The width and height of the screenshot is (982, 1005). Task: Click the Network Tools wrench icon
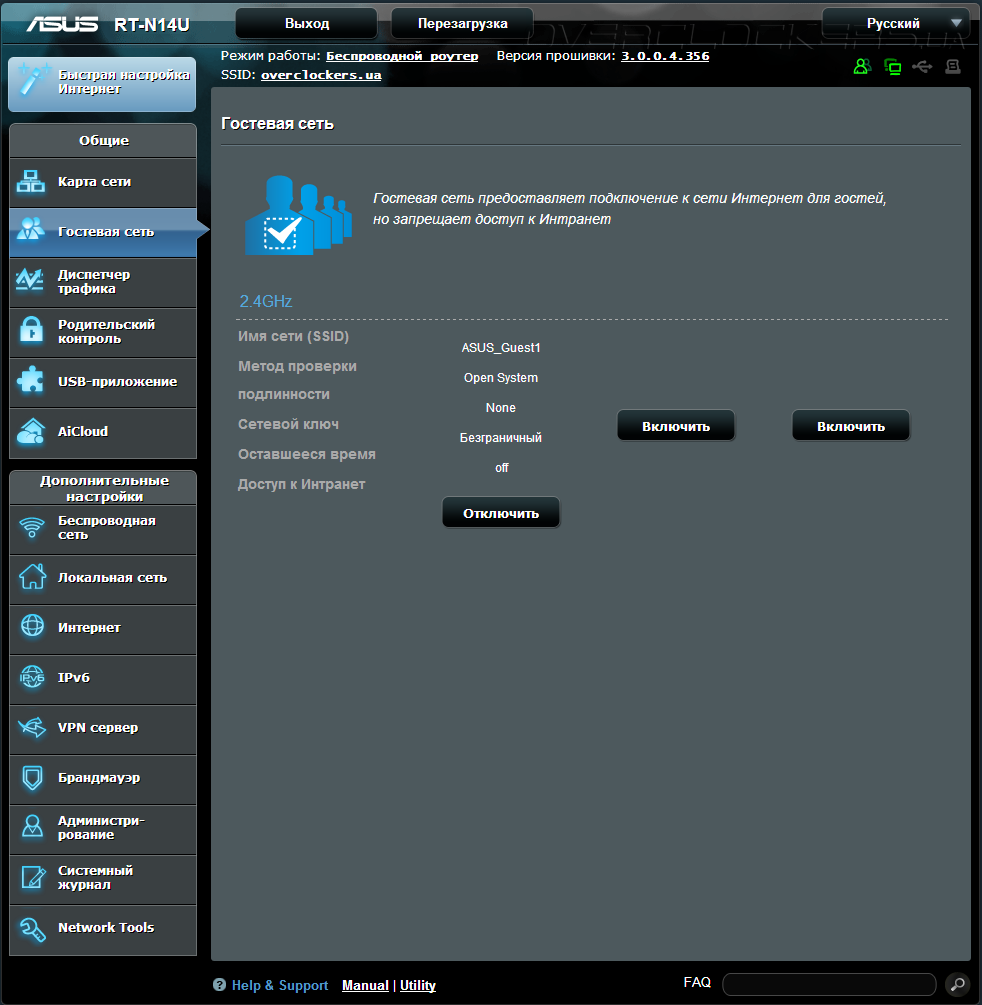tap(33, 928)
